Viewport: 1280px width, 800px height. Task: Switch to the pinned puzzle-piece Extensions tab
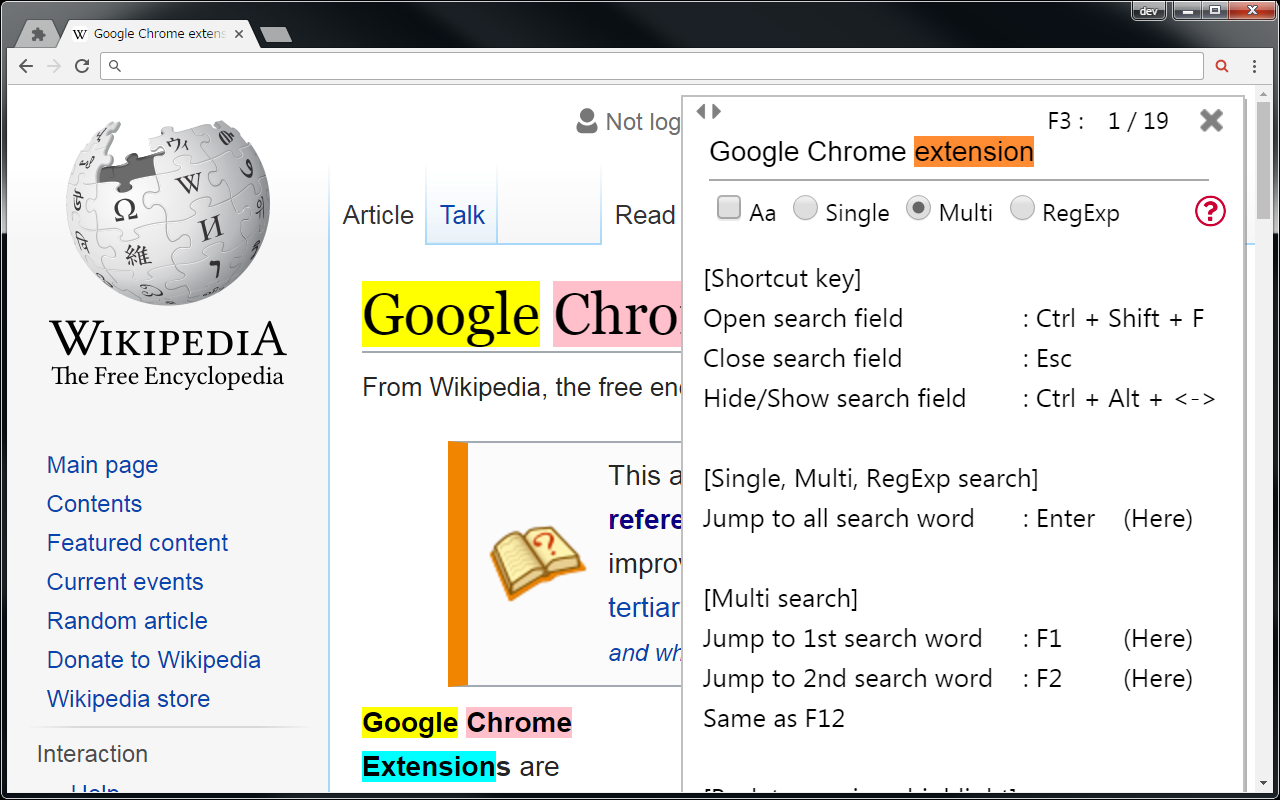click(38, 34)
